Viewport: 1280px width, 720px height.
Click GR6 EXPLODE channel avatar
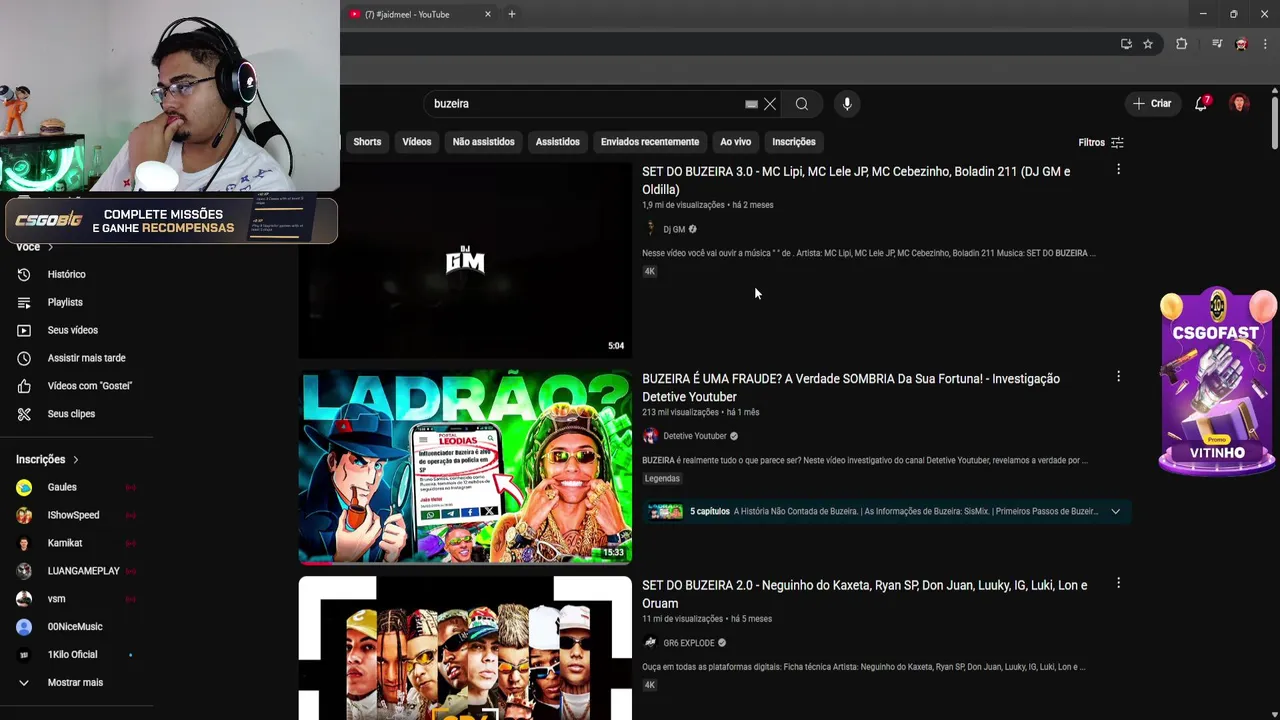pos(650,643)
